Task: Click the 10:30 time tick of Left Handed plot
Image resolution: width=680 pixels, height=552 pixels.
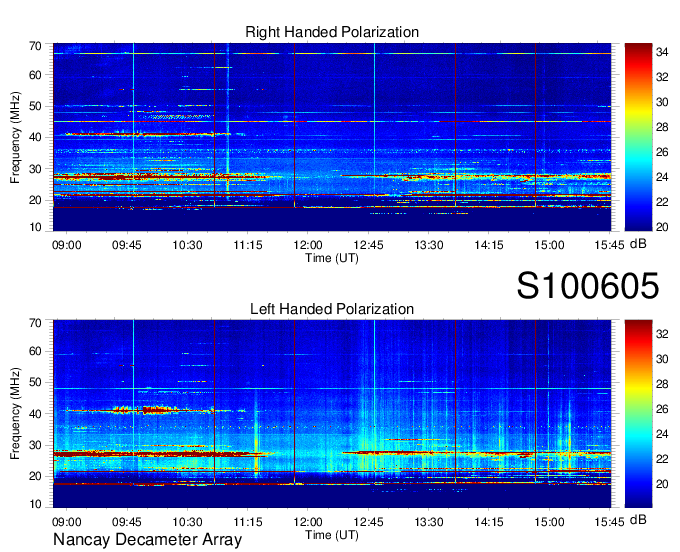Action: [187, 522]
